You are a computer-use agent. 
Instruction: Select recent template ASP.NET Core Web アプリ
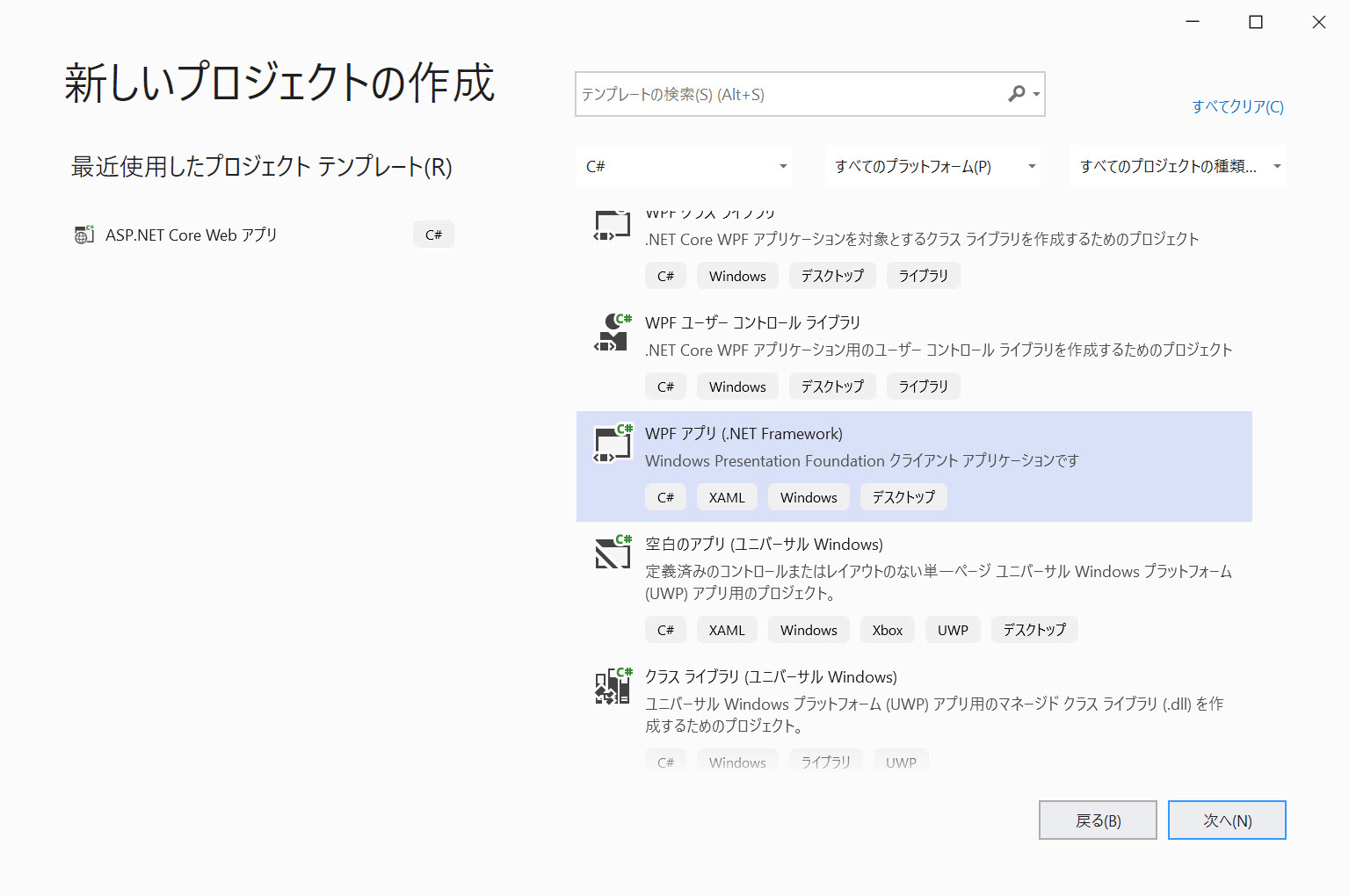pos(264,235)
